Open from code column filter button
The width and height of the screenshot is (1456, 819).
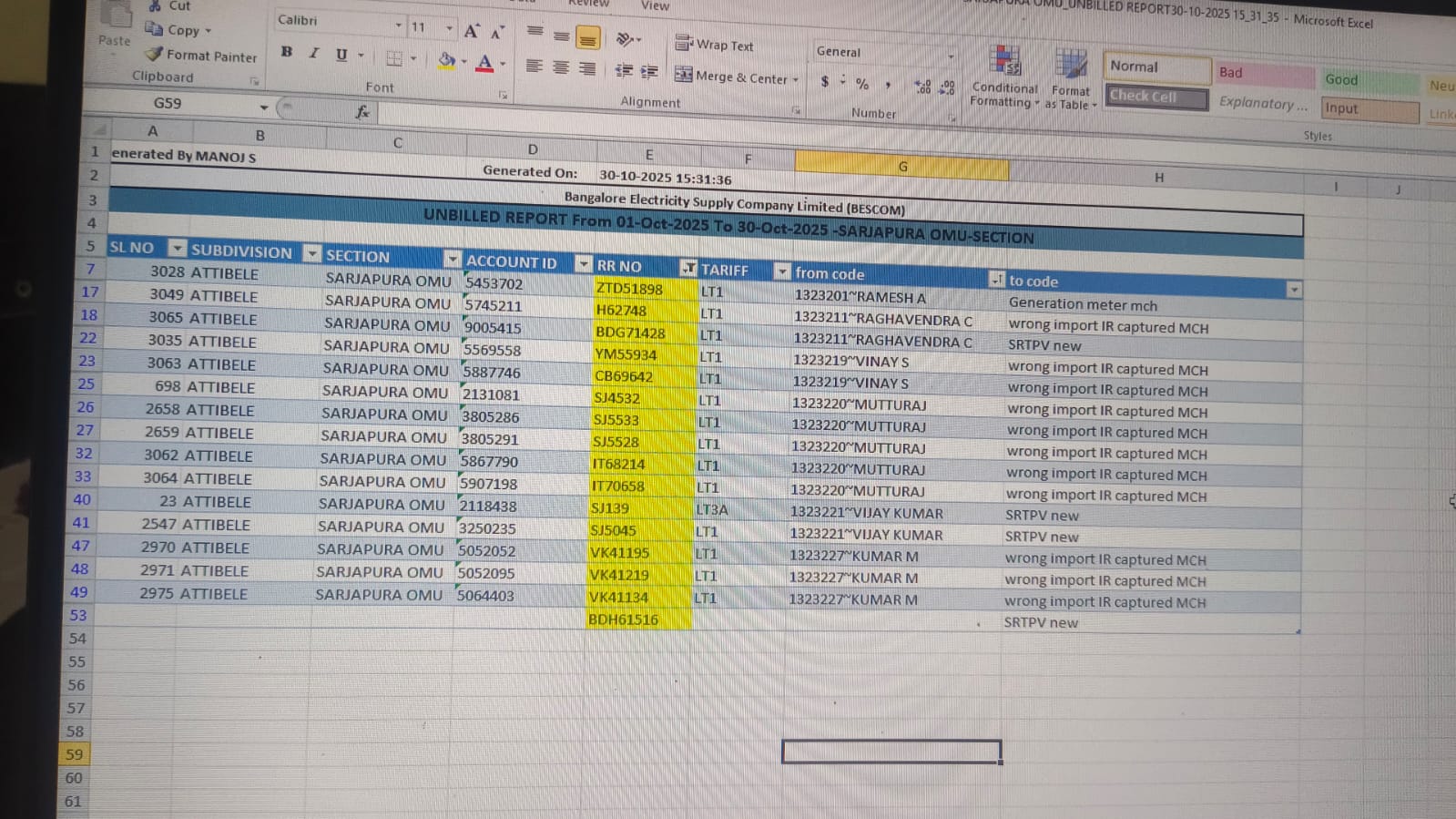pyautogui.click(x=996, y=280)
